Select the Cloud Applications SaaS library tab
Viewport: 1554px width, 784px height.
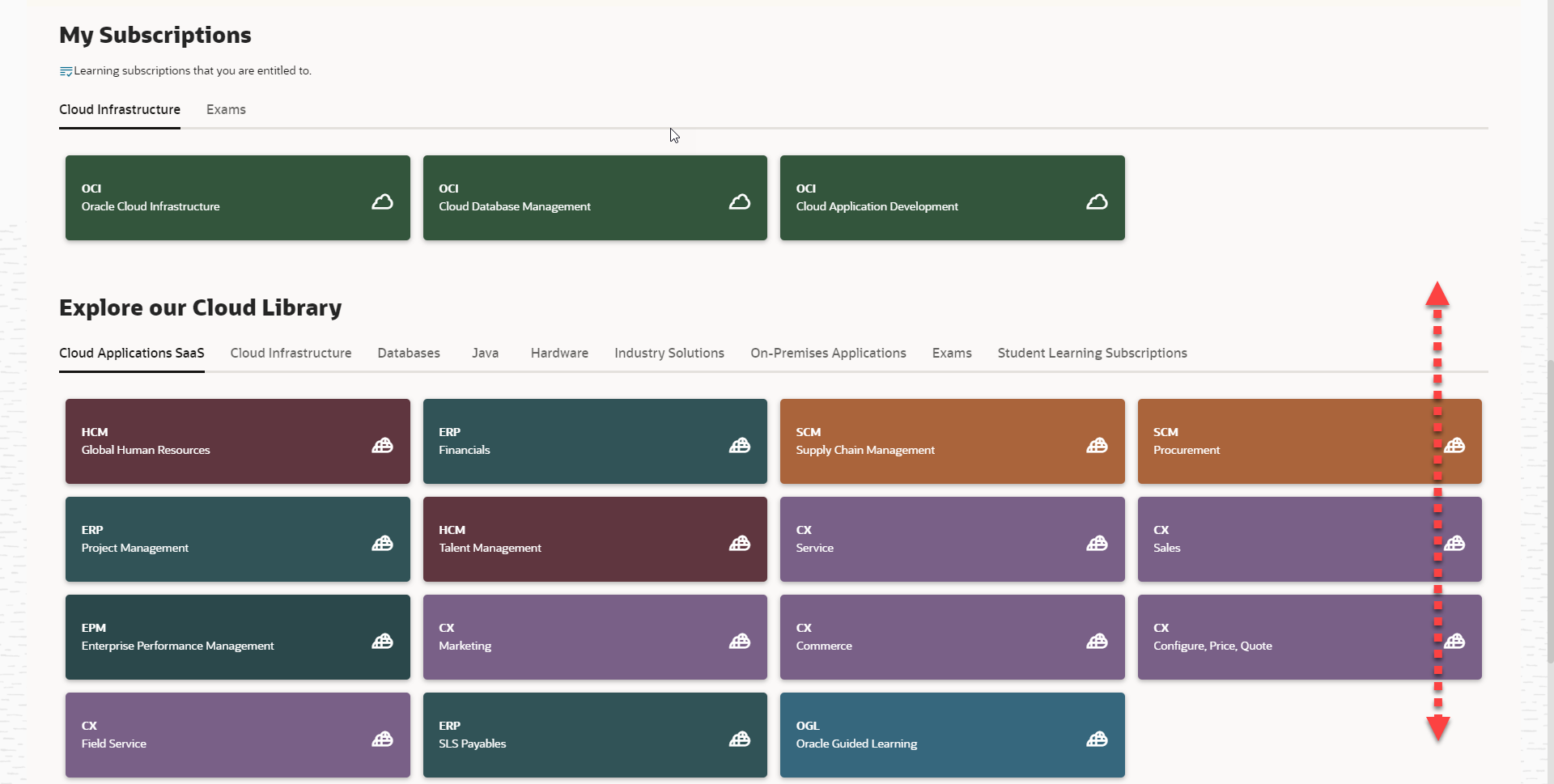[x=132, y=353]
